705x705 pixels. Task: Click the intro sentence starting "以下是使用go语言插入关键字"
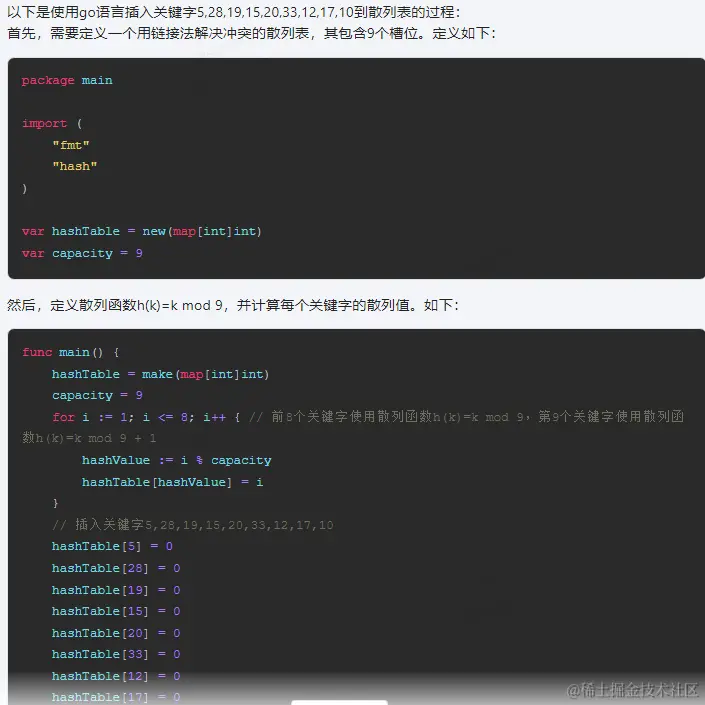click(234, 12)
